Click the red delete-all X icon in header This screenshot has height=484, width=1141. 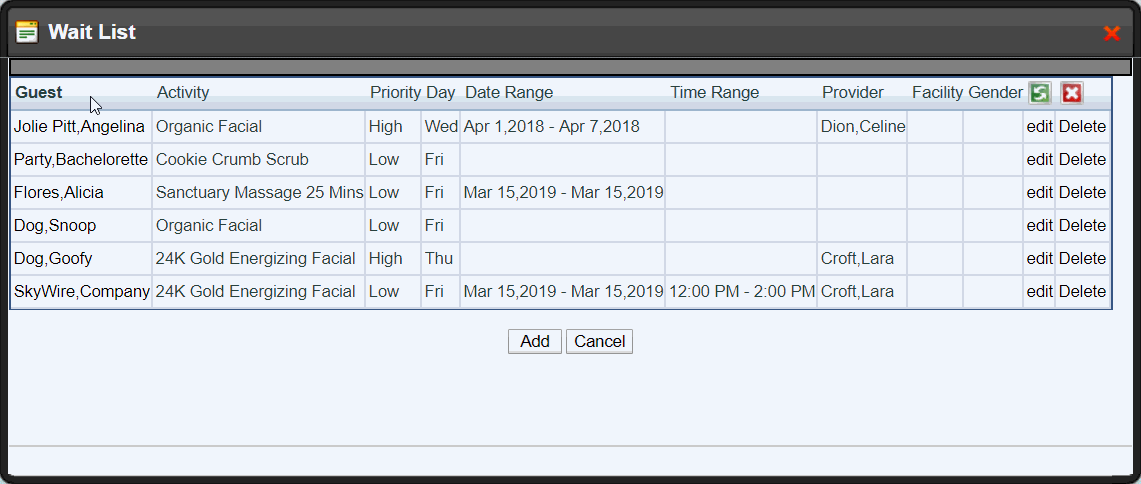(1072, 92)
